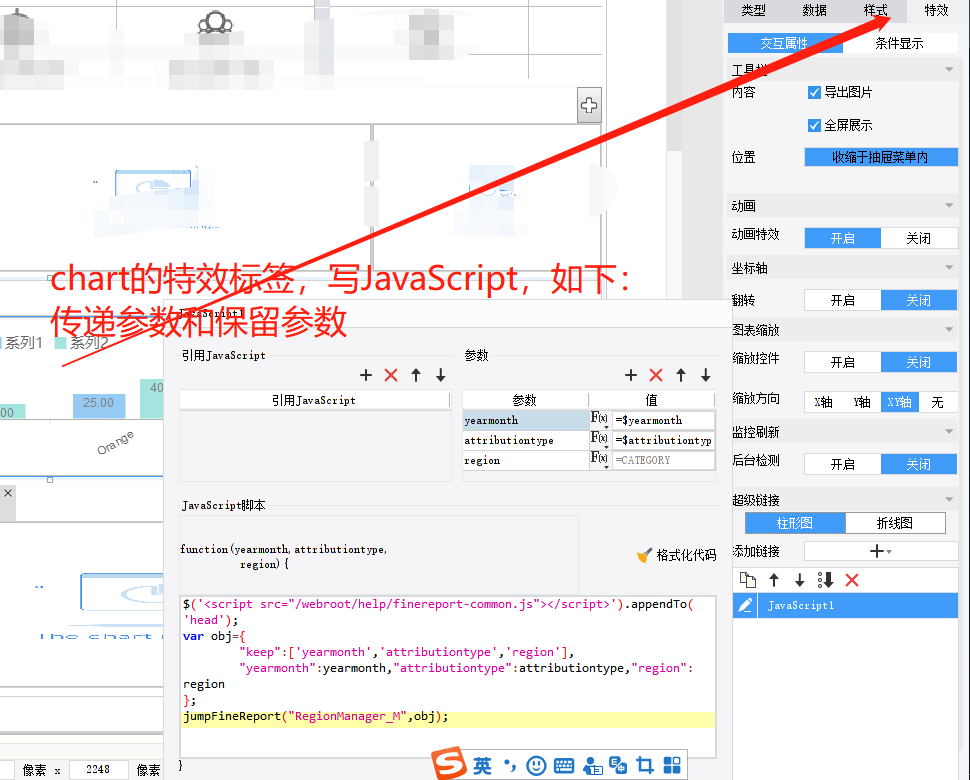This screenshot has height=780, width=970.
Task: Switch to the 类型 tab
Action: 753,10
